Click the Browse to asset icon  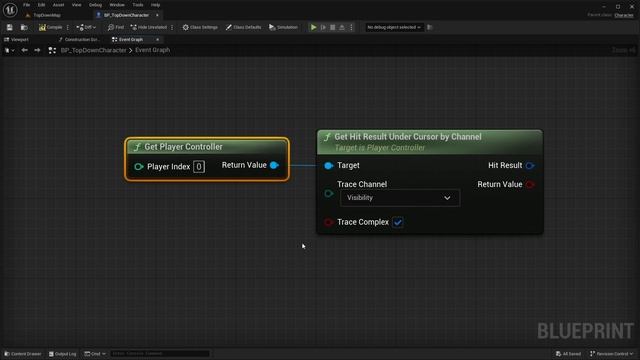coord(24,27)
